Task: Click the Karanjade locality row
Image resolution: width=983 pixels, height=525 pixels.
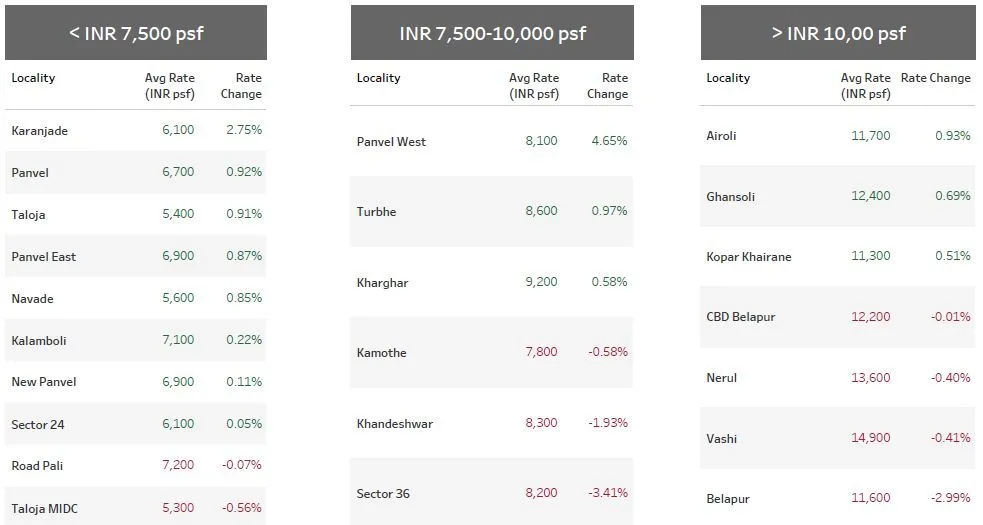Action: pos(40,131)
